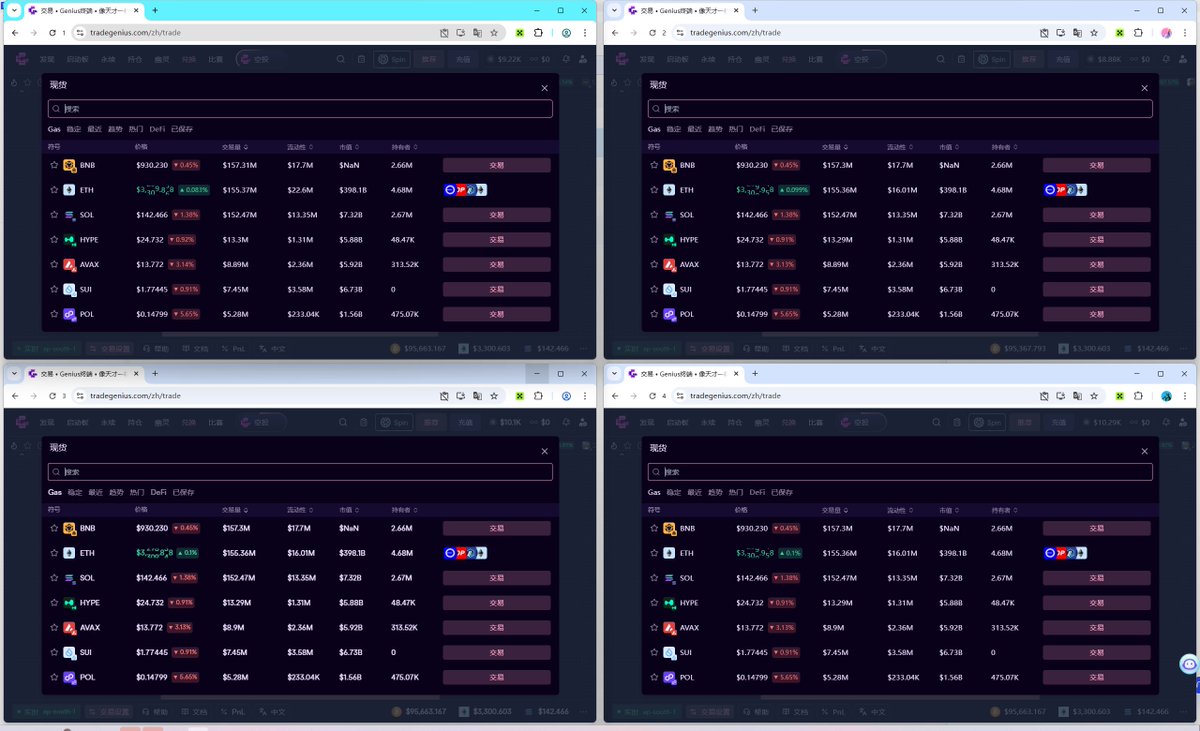Screen dimensions: 1200x731
Task: Sort by 交易量 column in bottom-left window
Action: pos(235,510)
